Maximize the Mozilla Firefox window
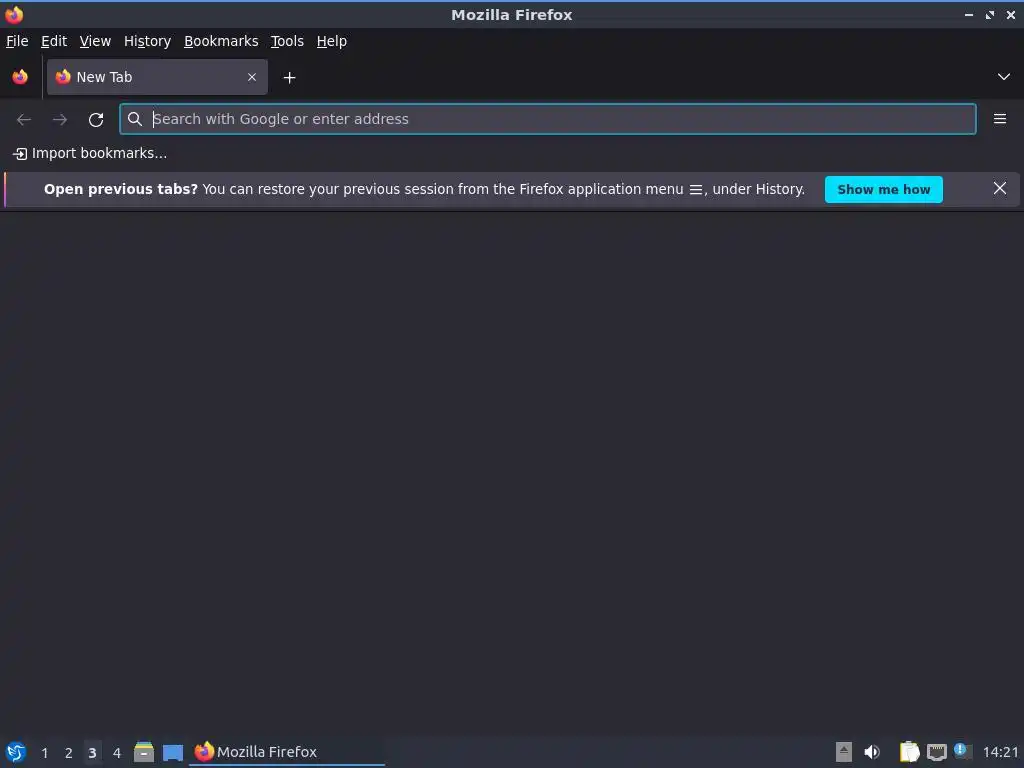Image resolution: width=1024 pixels, height=768 pixels. [x=990, y=14]
